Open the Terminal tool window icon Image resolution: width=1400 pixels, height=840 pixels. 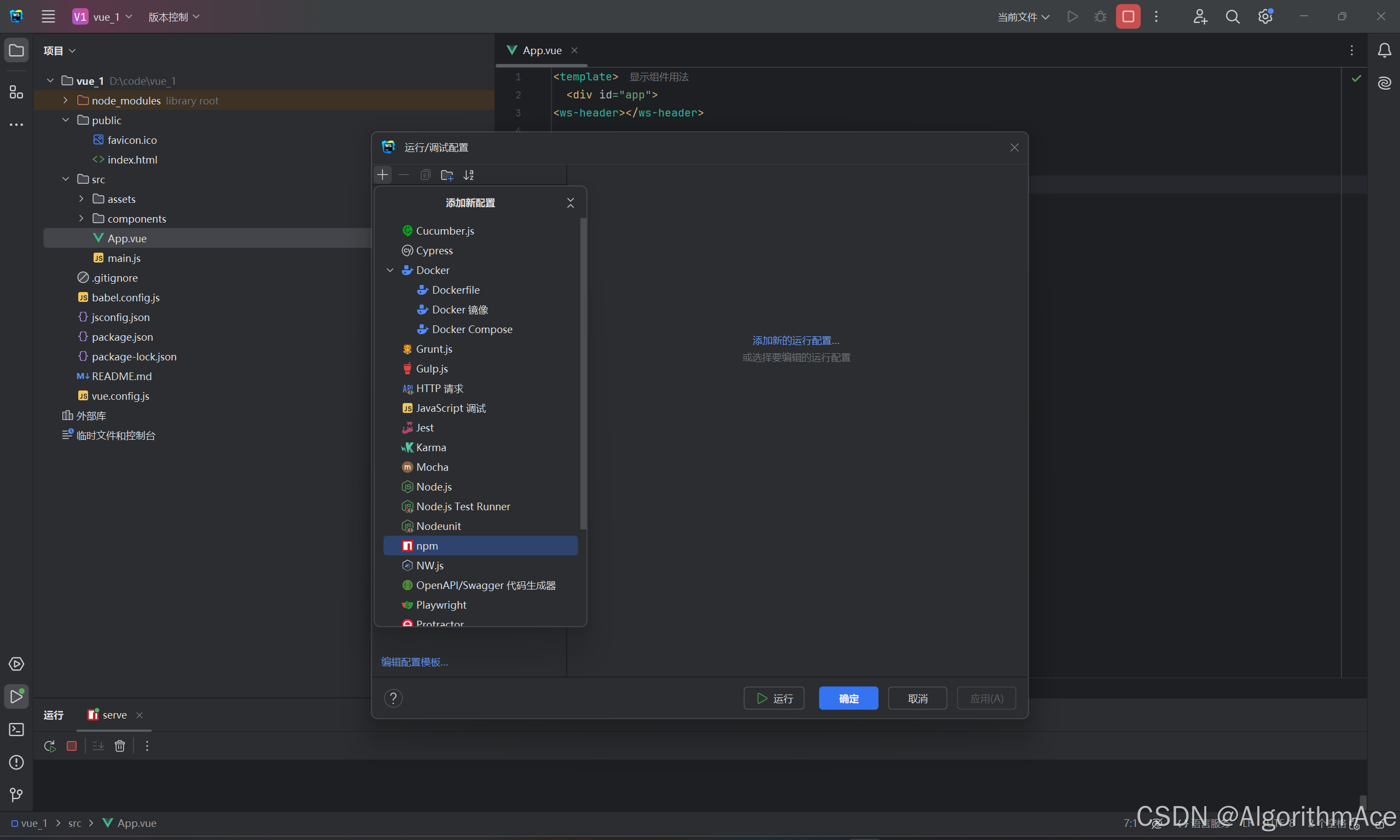(16, 730)
